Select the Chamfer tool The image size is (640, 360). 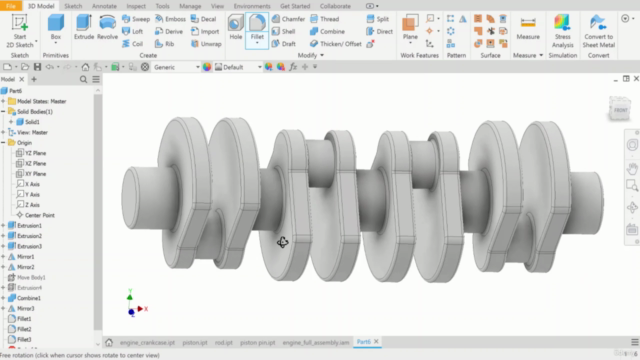288,19
